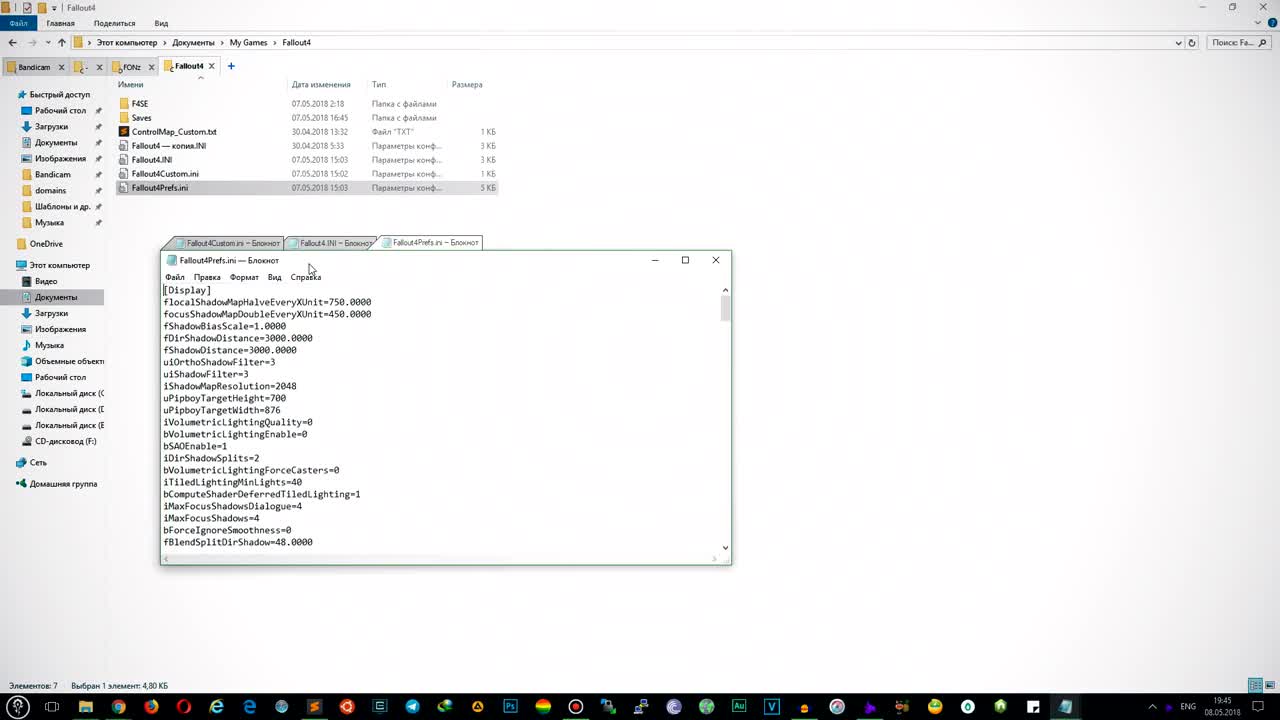The height and width of the screenshot is (720, 1280).
Task: Click the Explorer search box
Action: [1237, 43]
